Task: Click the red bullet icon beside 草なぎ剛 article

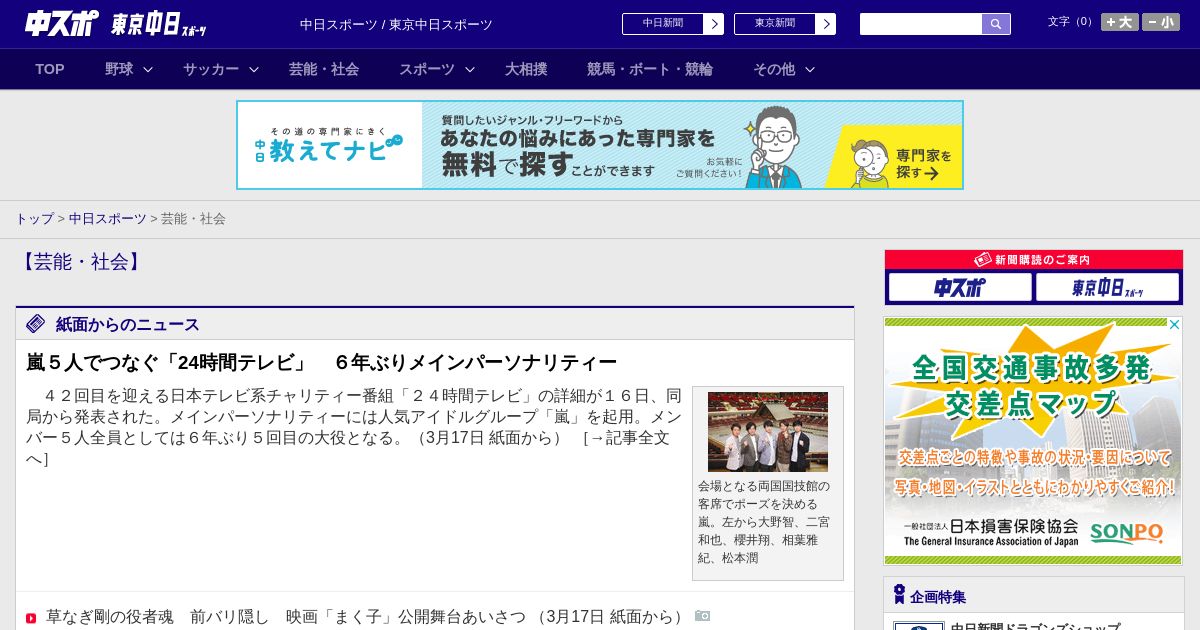Action: coord(31,618)
